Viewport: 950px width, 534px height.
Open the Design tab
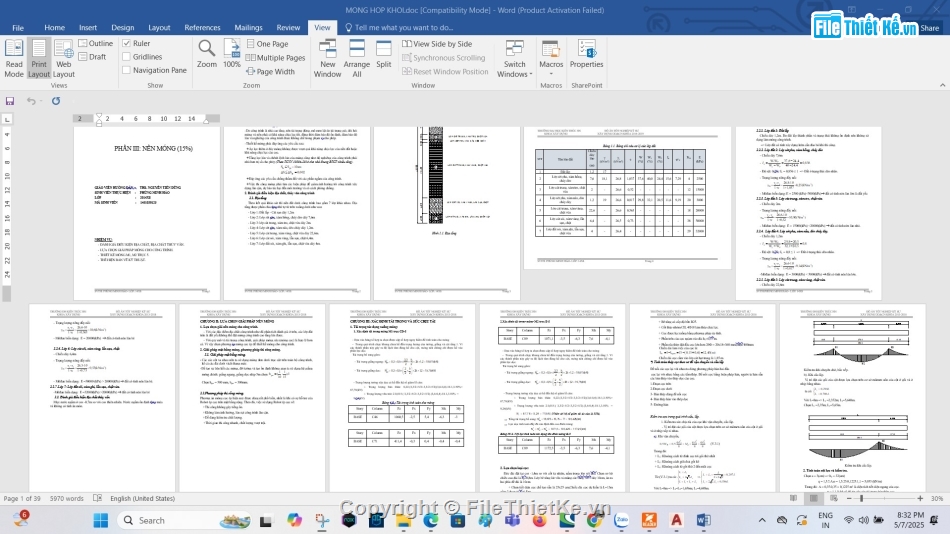pos(122,27)
